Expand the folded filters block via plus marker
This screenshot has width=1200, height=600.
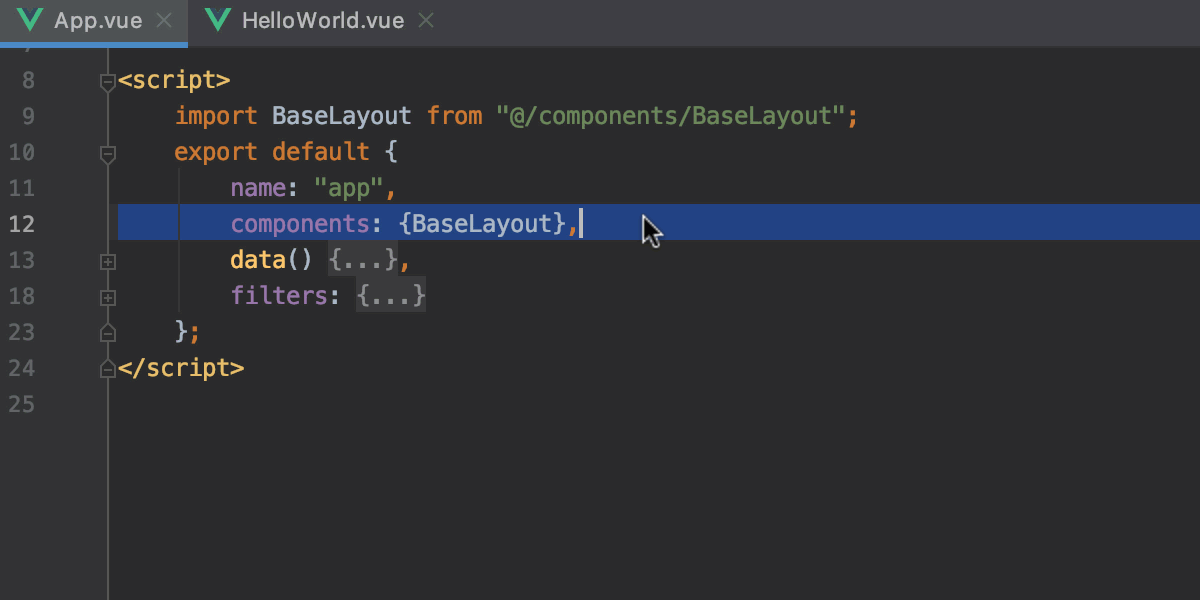pos(107,297)
